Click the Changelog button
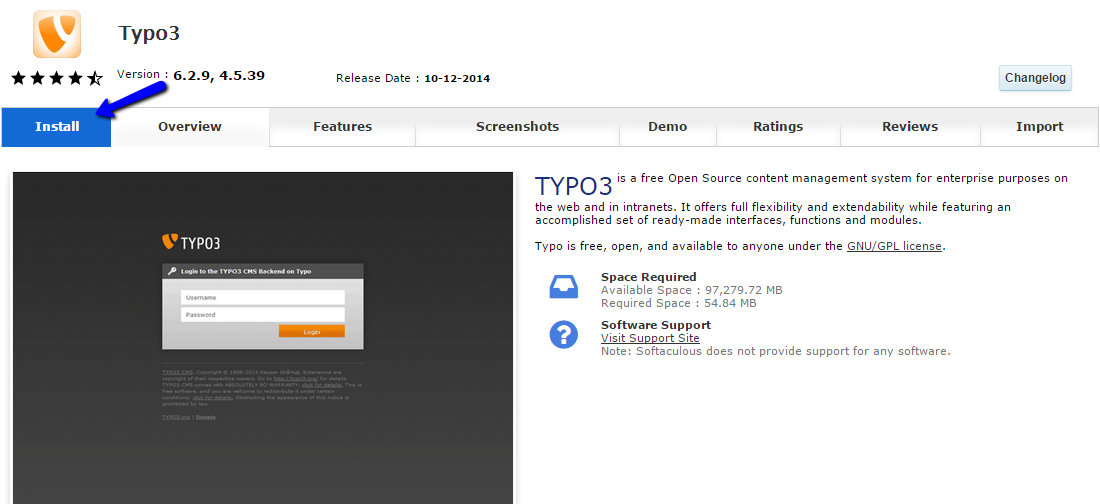Image resolution: width=1100 pixels, height=504 pixels. (x=1035, y=78)
